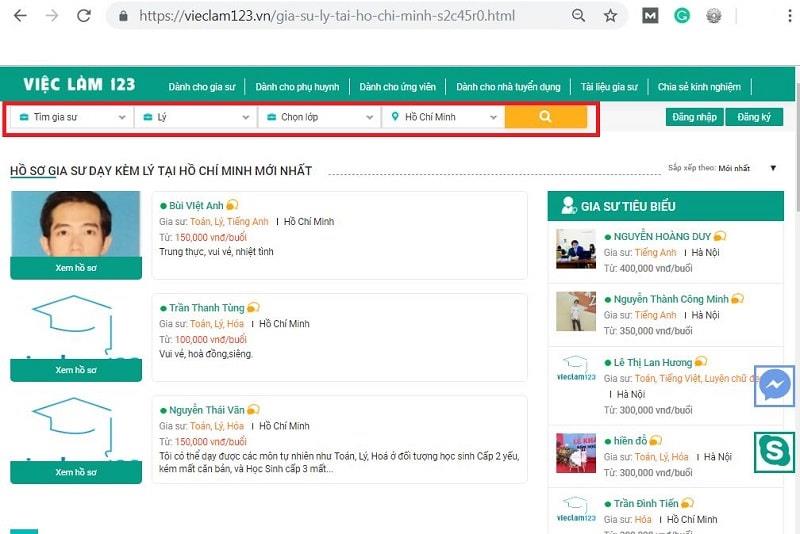
Task: Click the browser zoom magnifier icon
Action: (x=578, y=16)
